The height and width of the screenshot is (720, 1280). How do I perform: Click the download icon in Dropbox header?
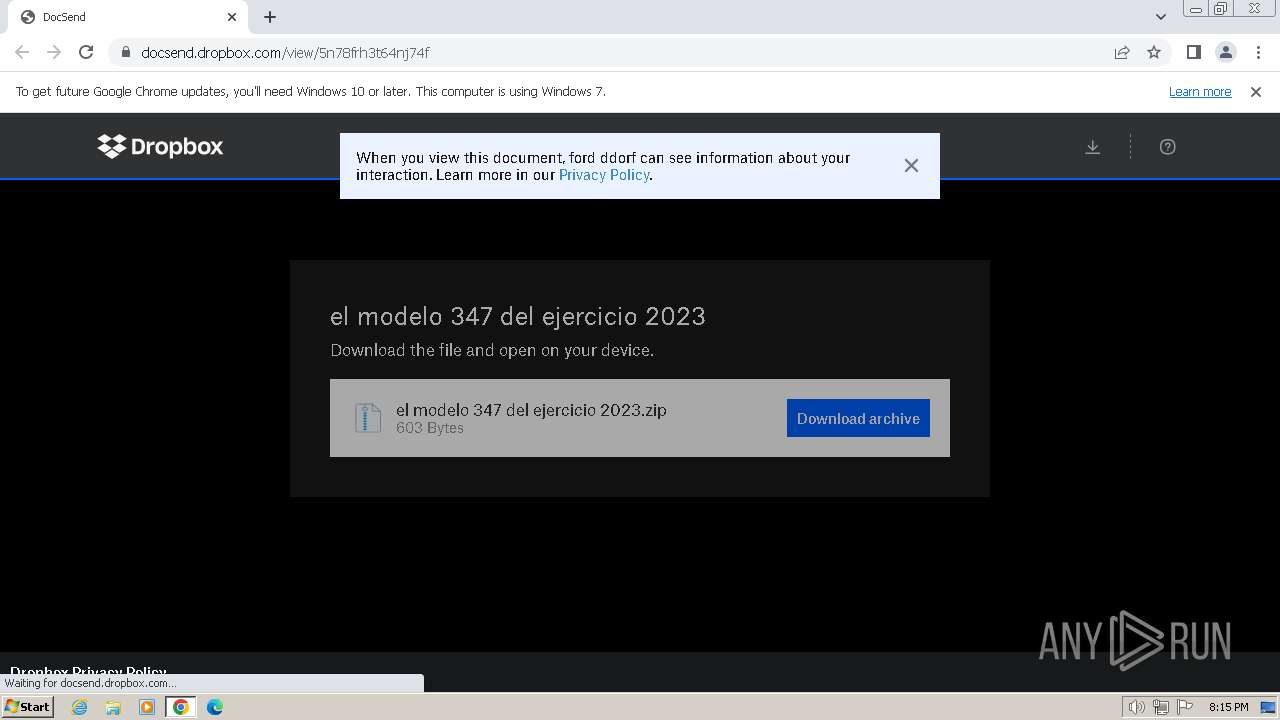tap(1093, 147)
